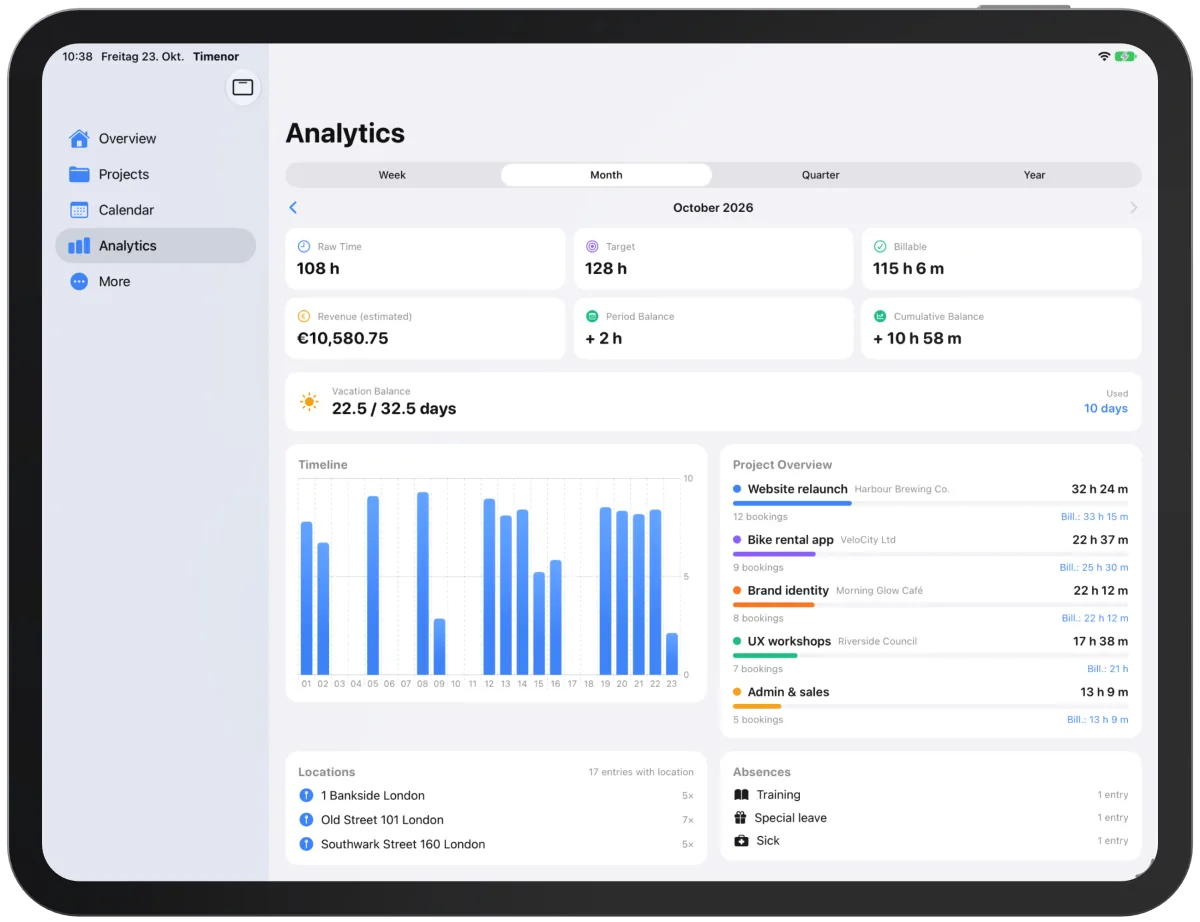Click the Training book icon
Screen dimensions: 1200x922
coord(741,795)
